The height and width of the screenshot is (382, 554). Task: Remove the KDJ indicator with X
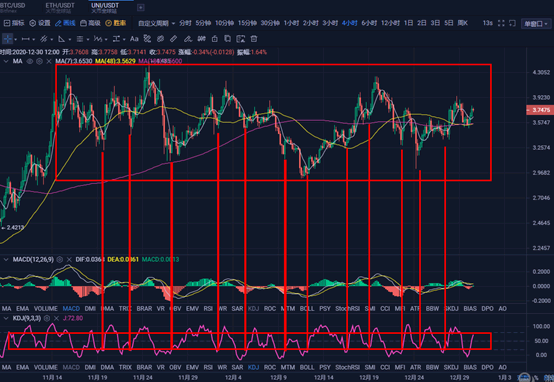[x=56, y=318]
